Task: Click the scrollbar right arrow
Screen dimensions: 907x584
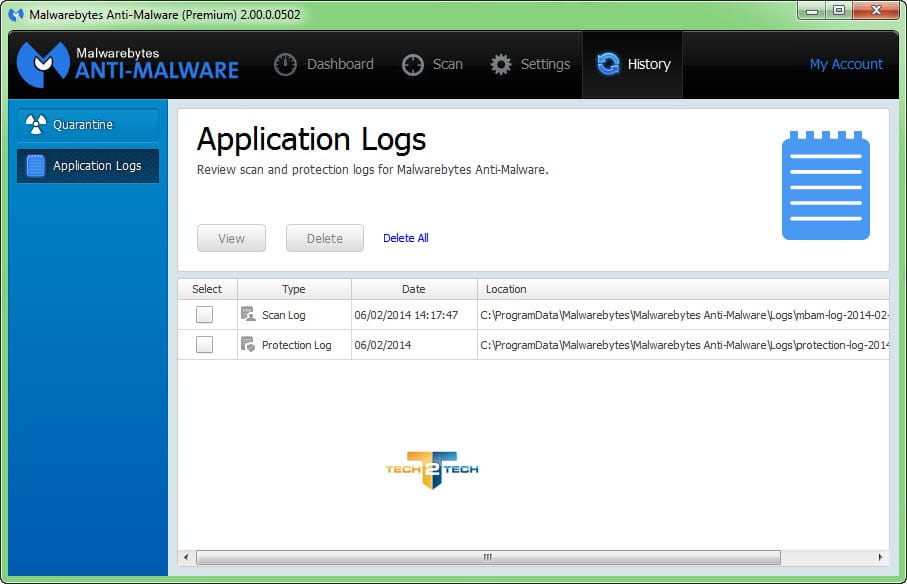Action: coord(880,557)
